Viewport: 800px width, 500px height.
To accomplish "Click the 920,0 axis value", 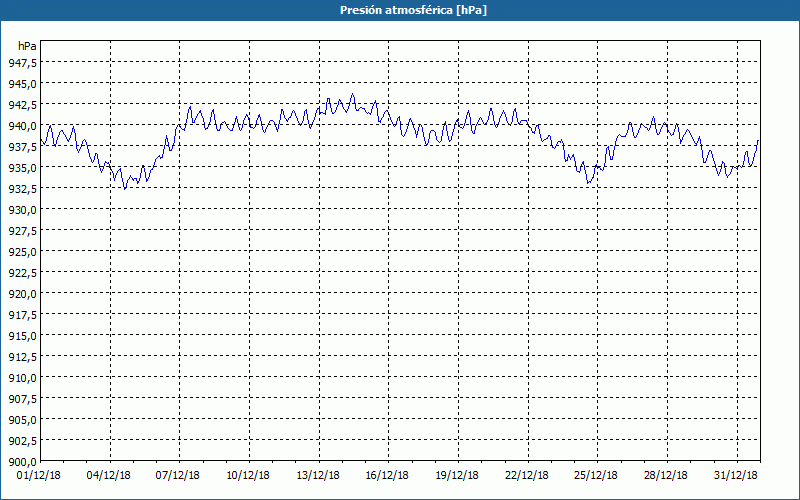I will pos(22,293).
